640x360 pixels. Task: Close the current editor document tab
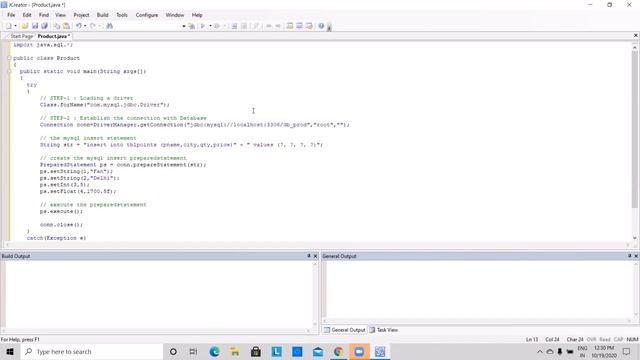click(x=636, y=36)
